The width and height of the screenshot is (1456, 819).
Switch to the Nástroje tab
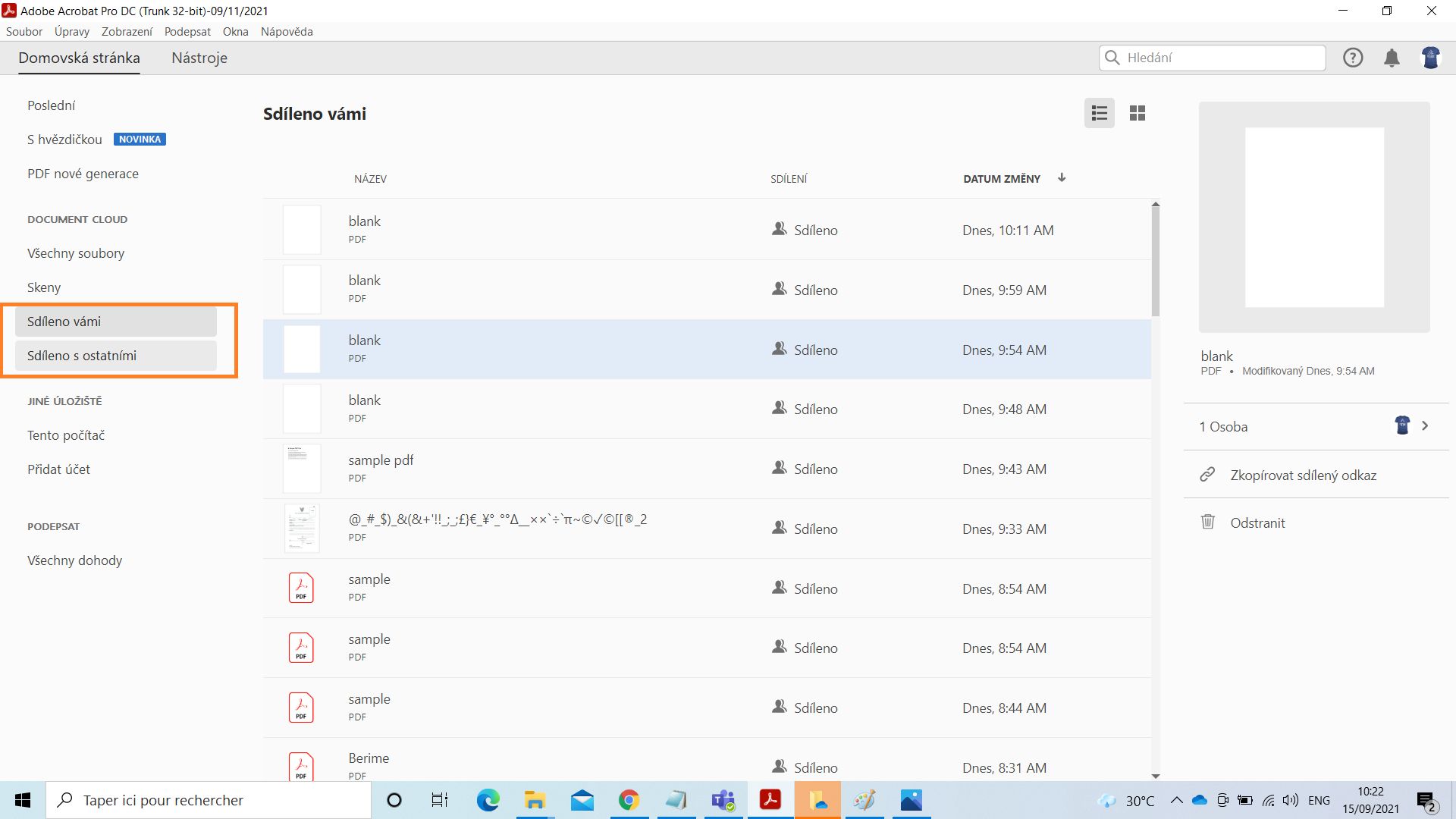199,58
